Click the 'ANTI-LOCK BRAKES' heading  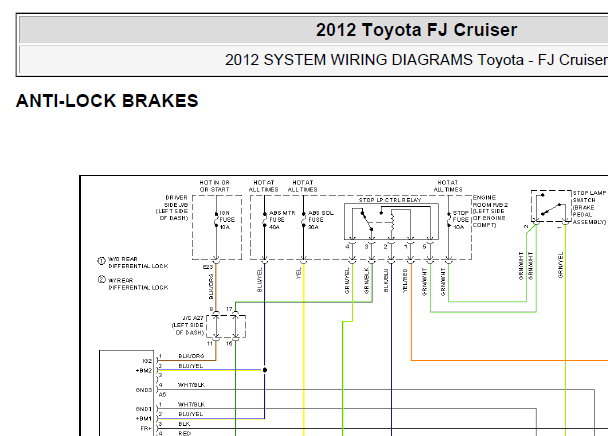click(107, 101)
